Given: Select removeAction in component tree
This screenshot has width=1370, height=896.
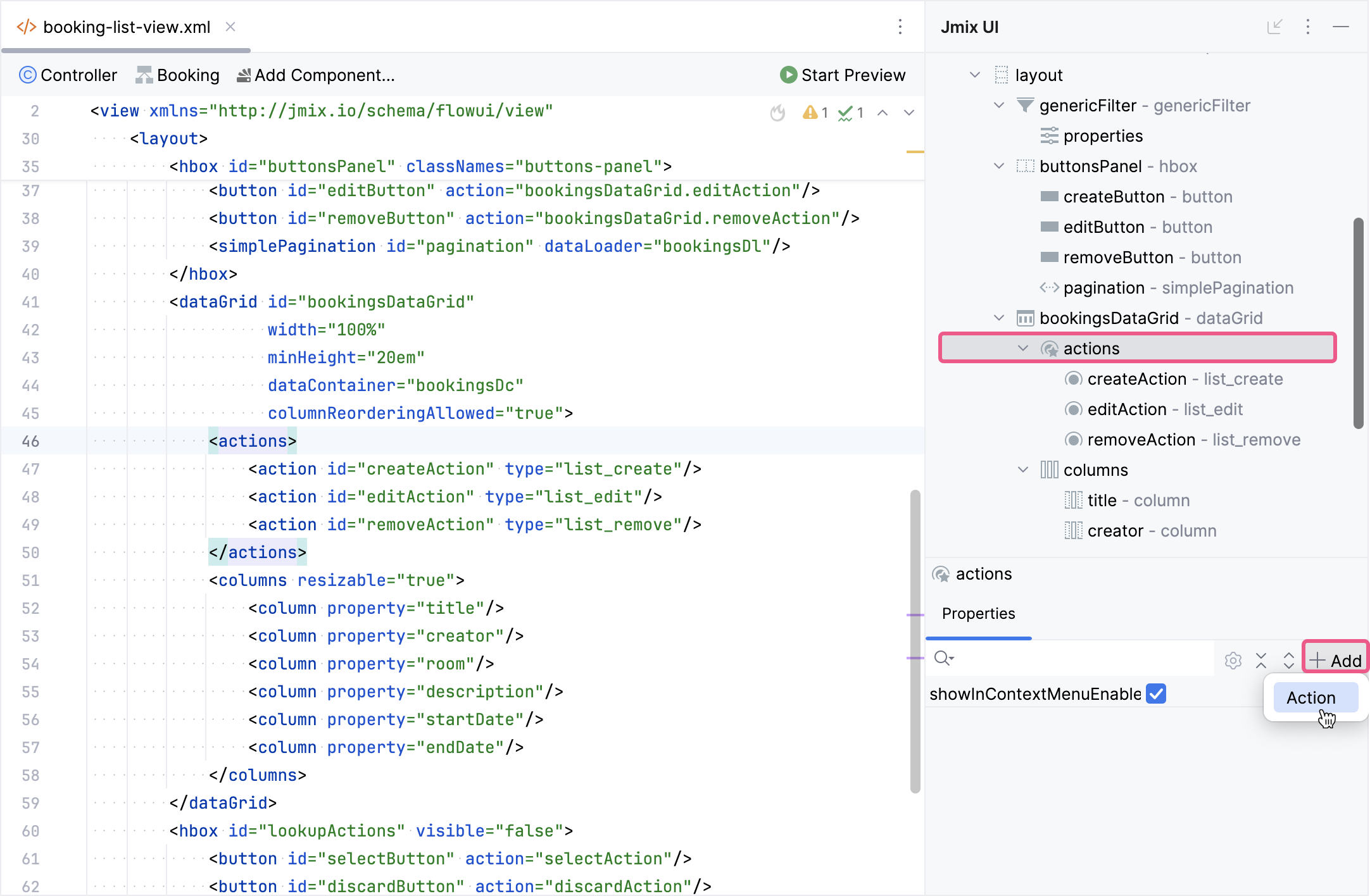Looking at the screenshot, I should click(x=1141, y=440).
